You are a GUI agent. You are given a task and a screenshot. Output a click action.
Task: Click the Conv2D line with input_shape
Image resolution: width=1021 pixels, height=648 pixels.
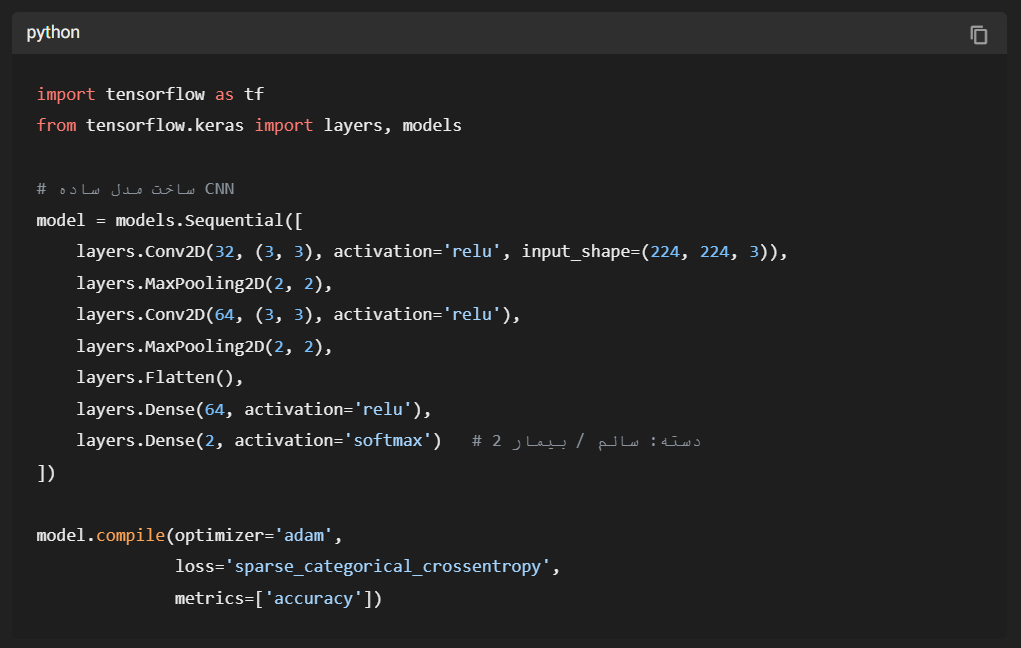[x=432, y=251]
